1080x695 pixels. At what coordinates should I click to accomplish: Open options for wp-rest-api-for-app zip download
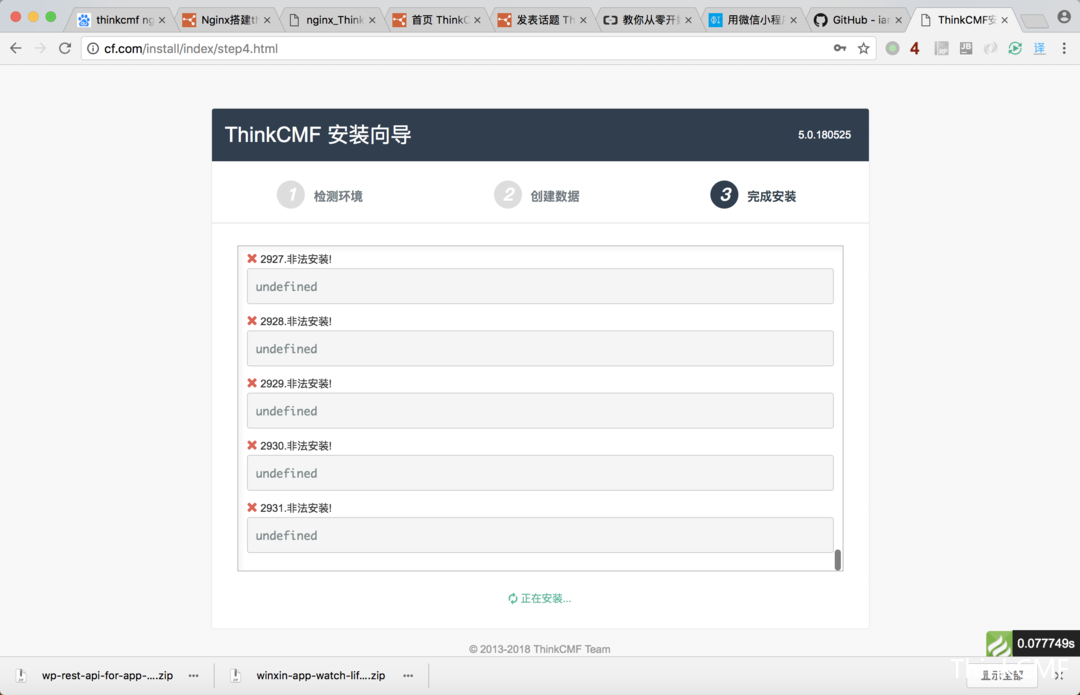tap(194, 676)
